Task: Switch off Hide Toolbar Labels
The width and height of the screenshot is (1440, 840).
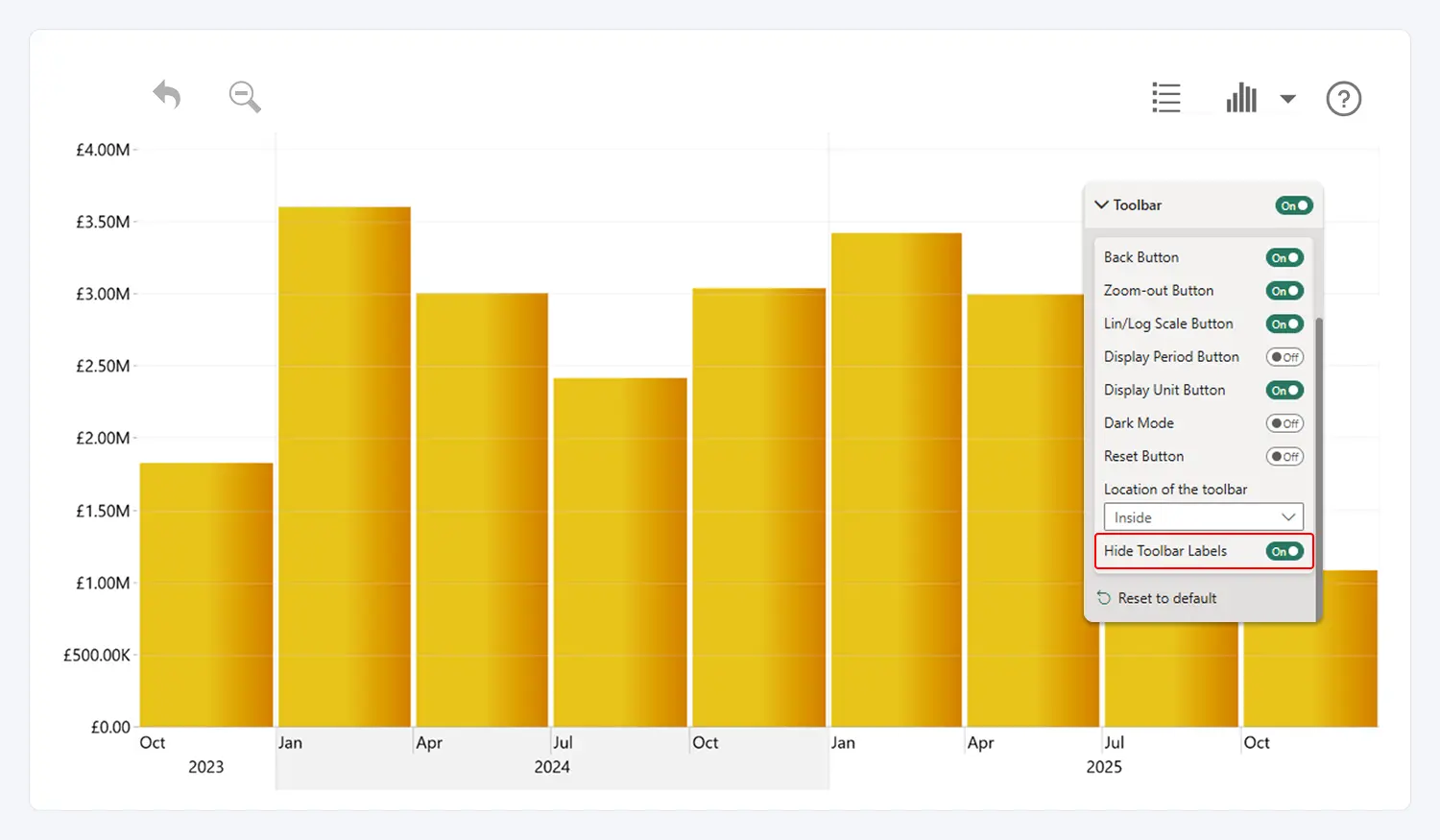Action: 1284,551
